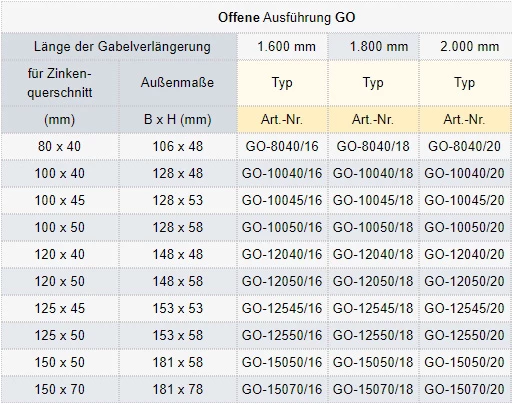Click the '125 x 45' cross-section cell
Image resolution: width=512 pixels, height=404 pixels.
point(60,308)
